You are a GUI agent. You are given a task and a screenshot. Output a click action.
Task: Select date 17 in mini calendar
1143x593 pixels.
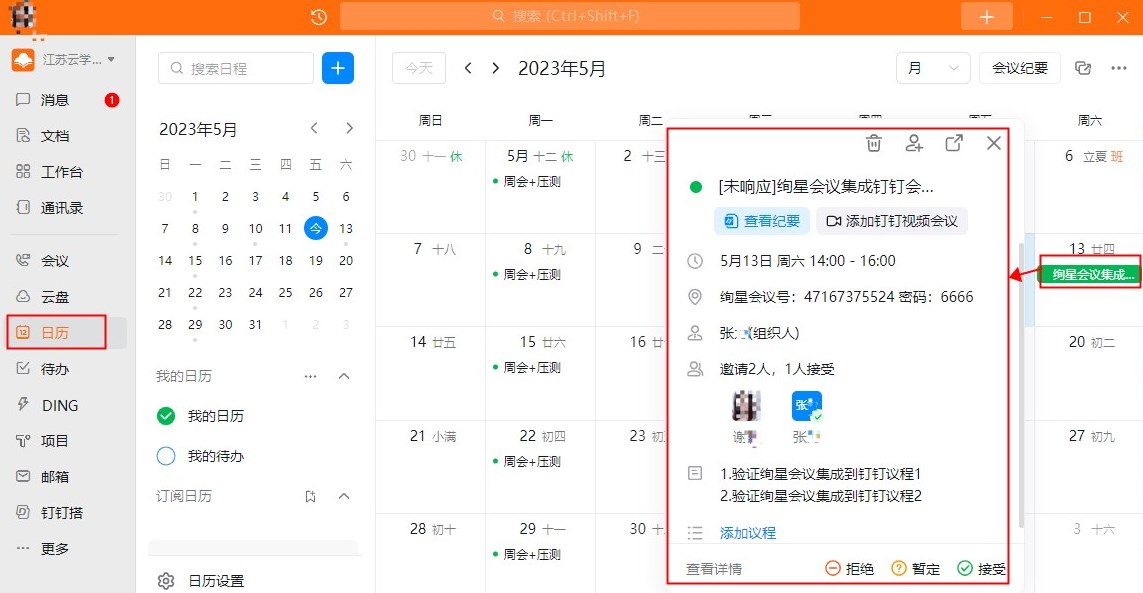click(x=255, y=260)
